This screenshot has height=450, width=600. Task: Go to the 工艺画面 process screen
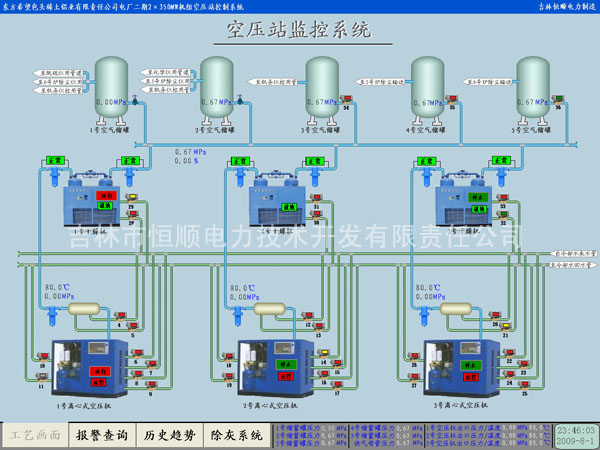(x=35, y=435)
